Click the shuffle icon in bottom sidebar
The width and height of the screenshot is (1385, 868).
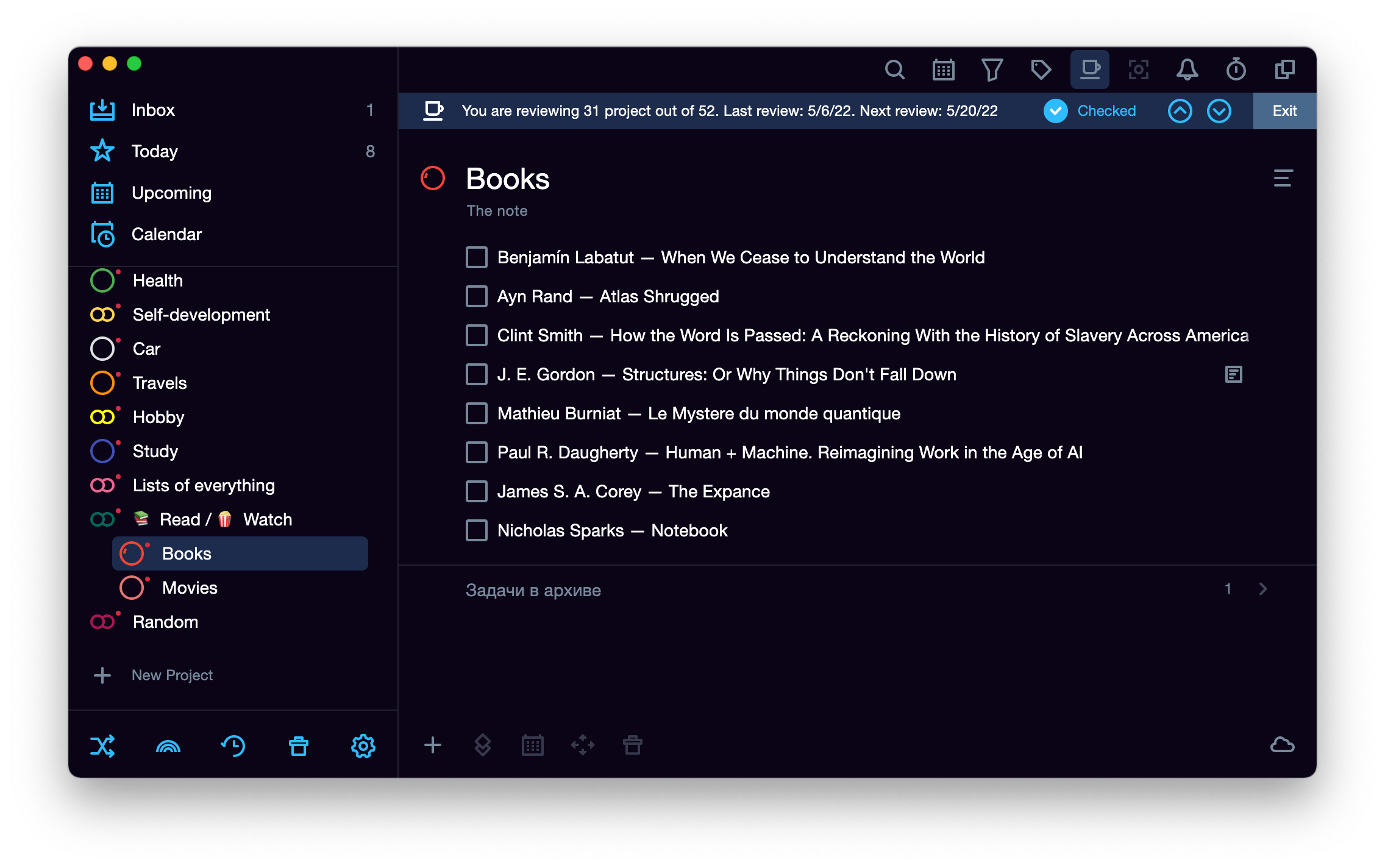[102, 745]
